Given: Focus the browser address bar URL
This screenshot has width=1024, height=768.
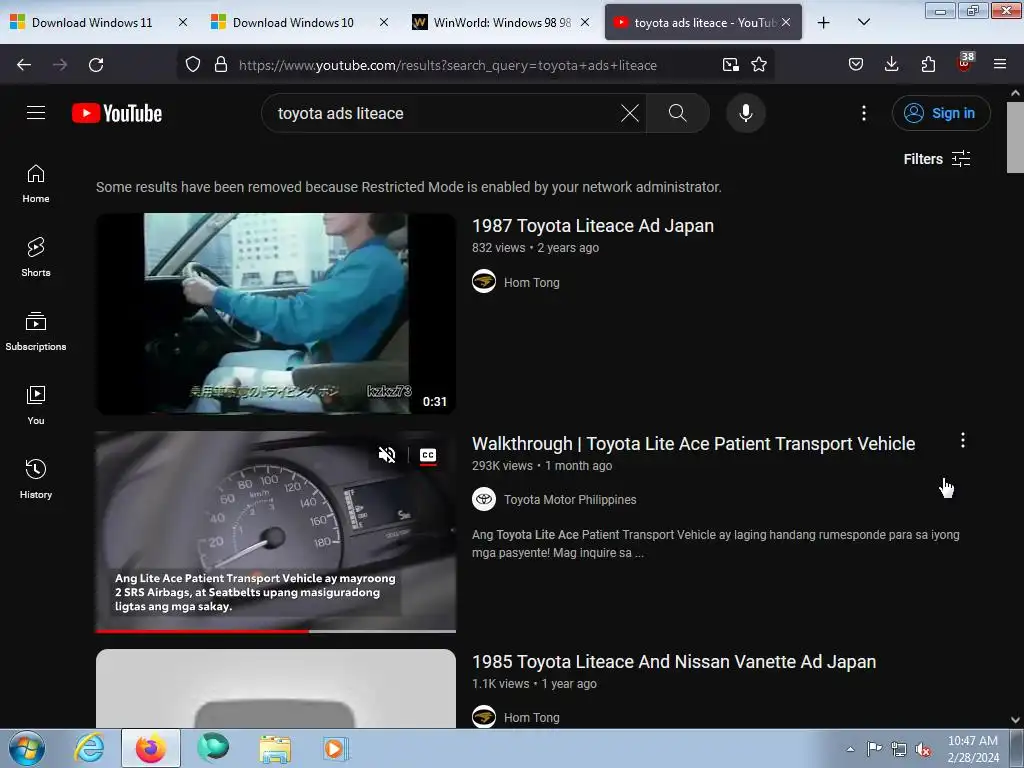Looking at the screenshot, I should coord(447,65).
